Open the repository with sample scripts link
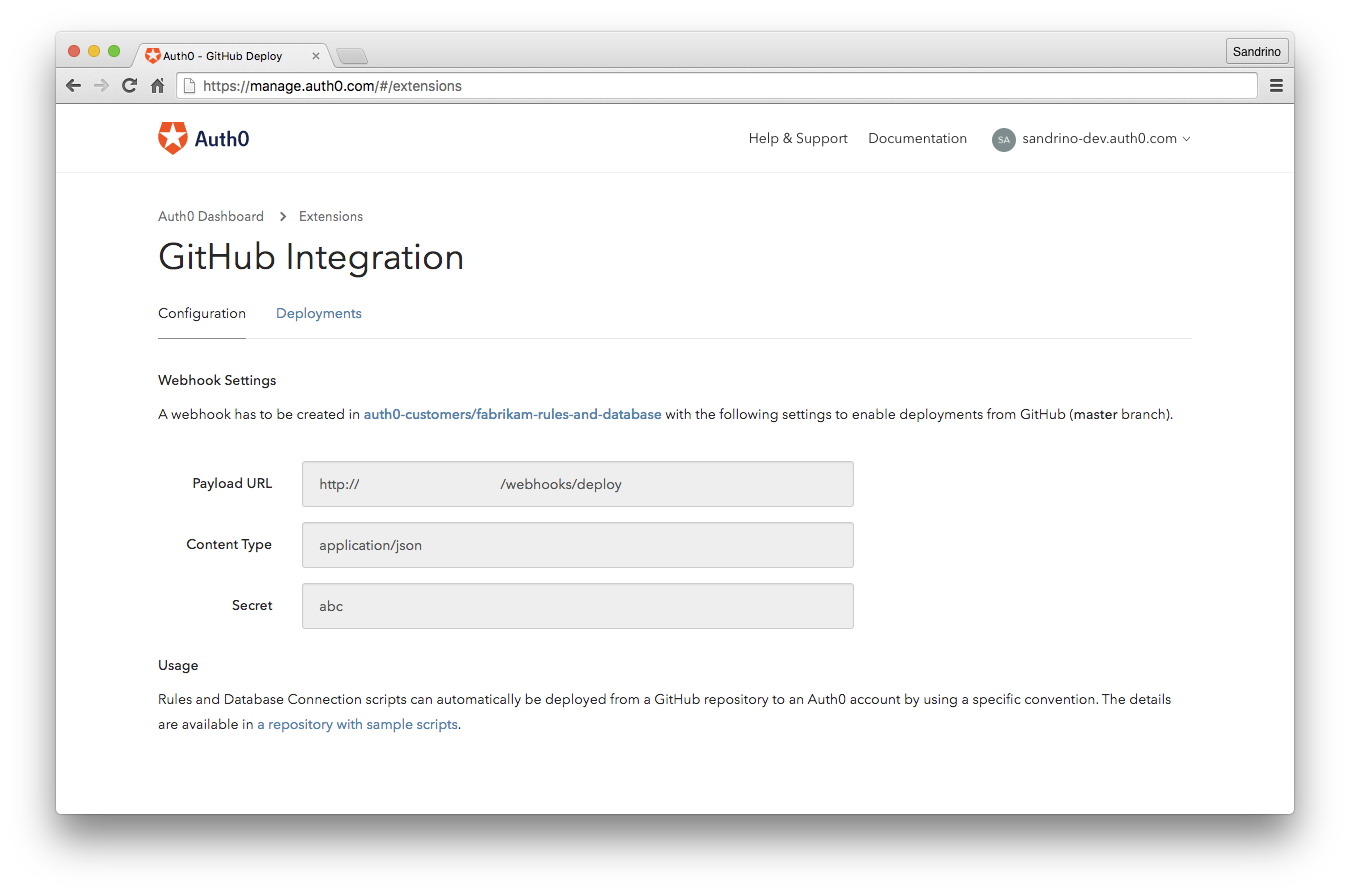Viewport: 1350px width, 894px height. point(357,724)
